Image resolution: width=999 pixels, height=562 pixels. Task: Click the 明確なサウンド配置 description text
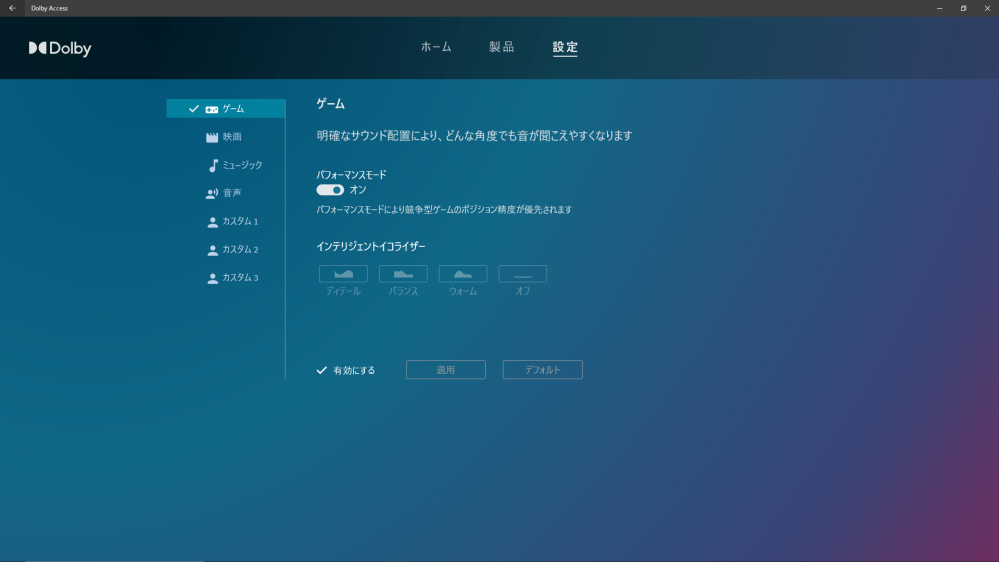(475, 136)
